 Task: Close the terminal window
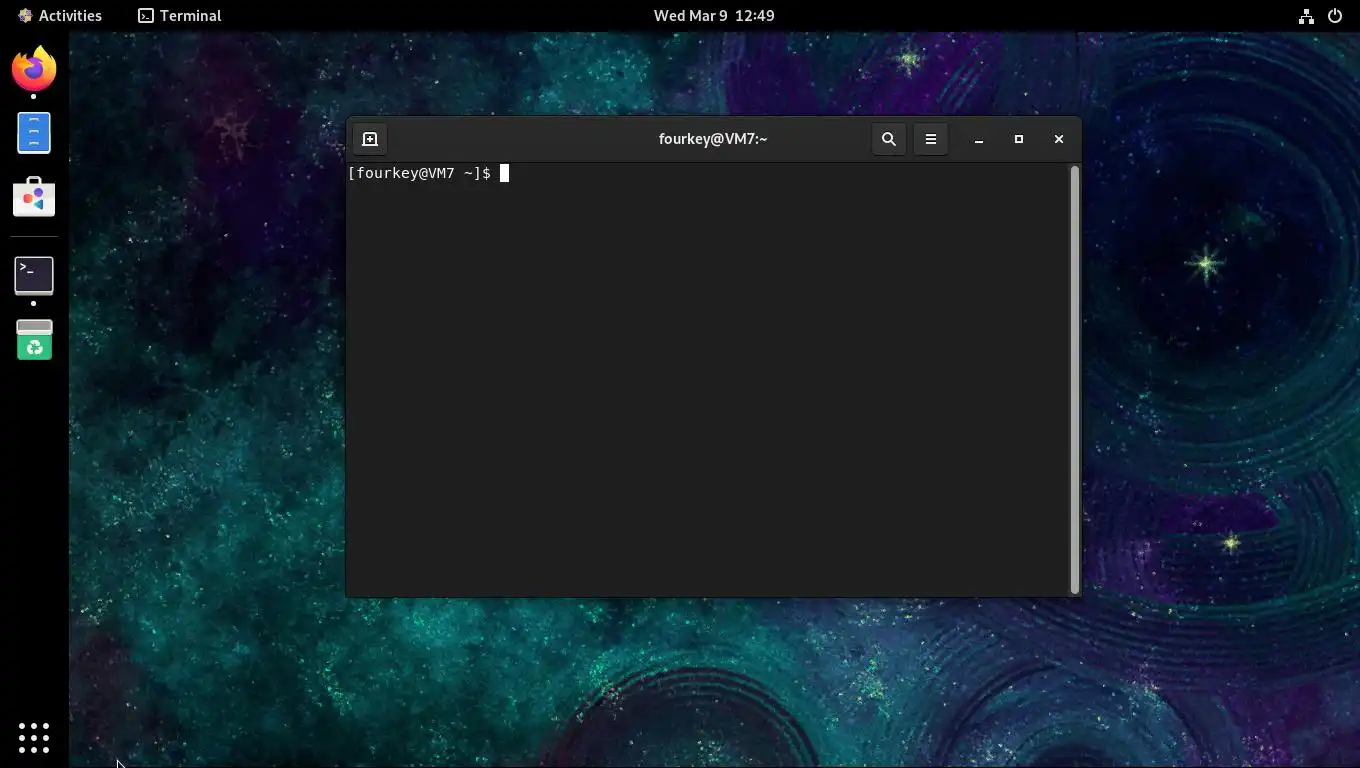click(1059, 139)
